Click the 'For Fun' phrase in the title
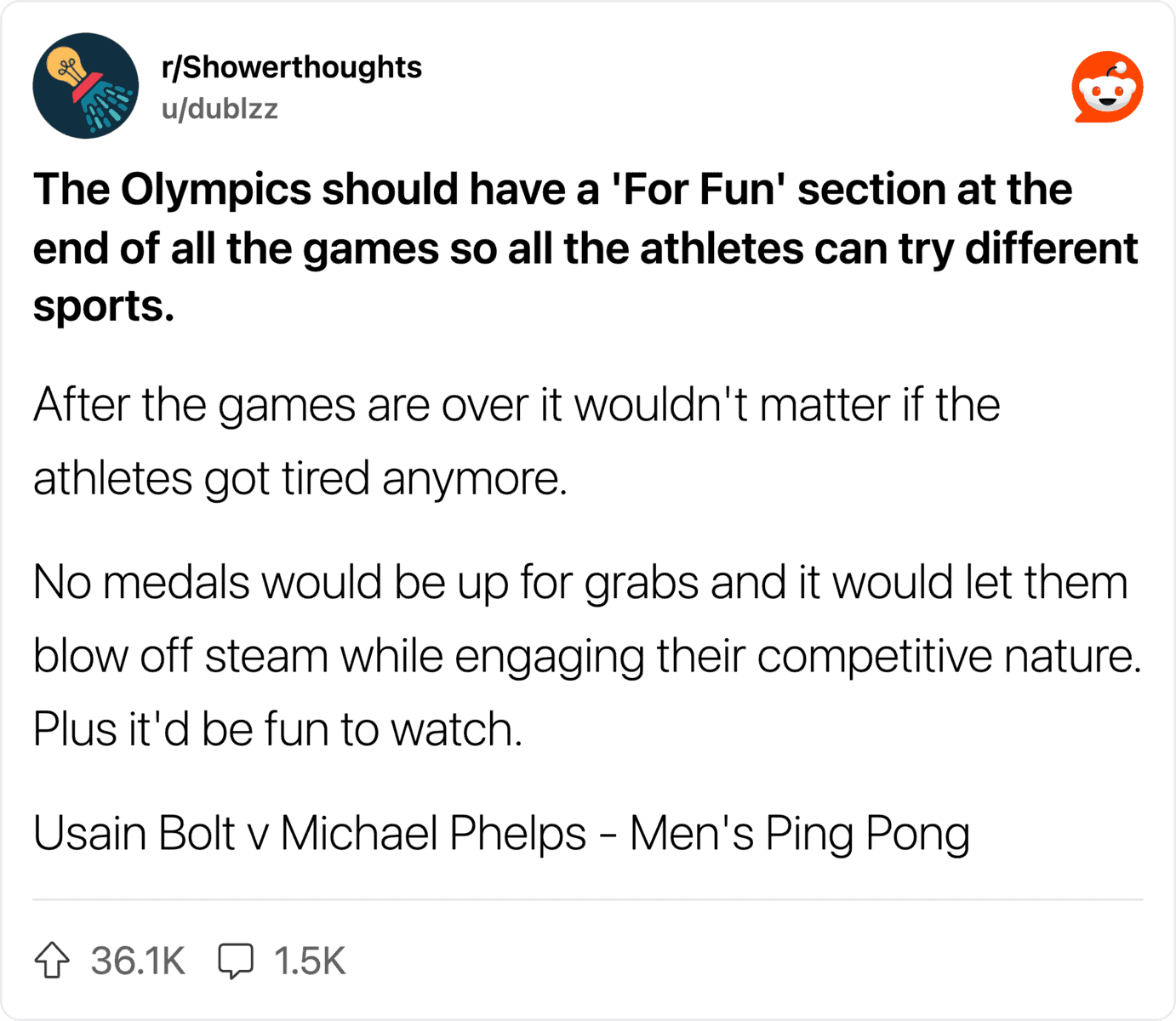The image size is (1176, 1021). (699, 189)
